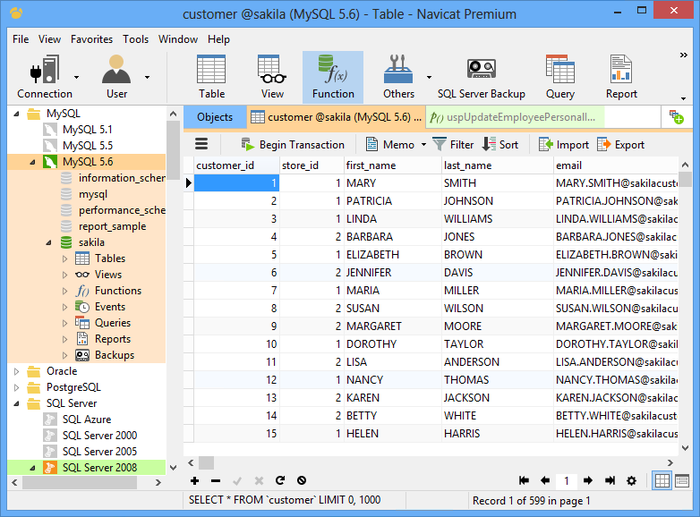Click the Memo button

(390, 145)
